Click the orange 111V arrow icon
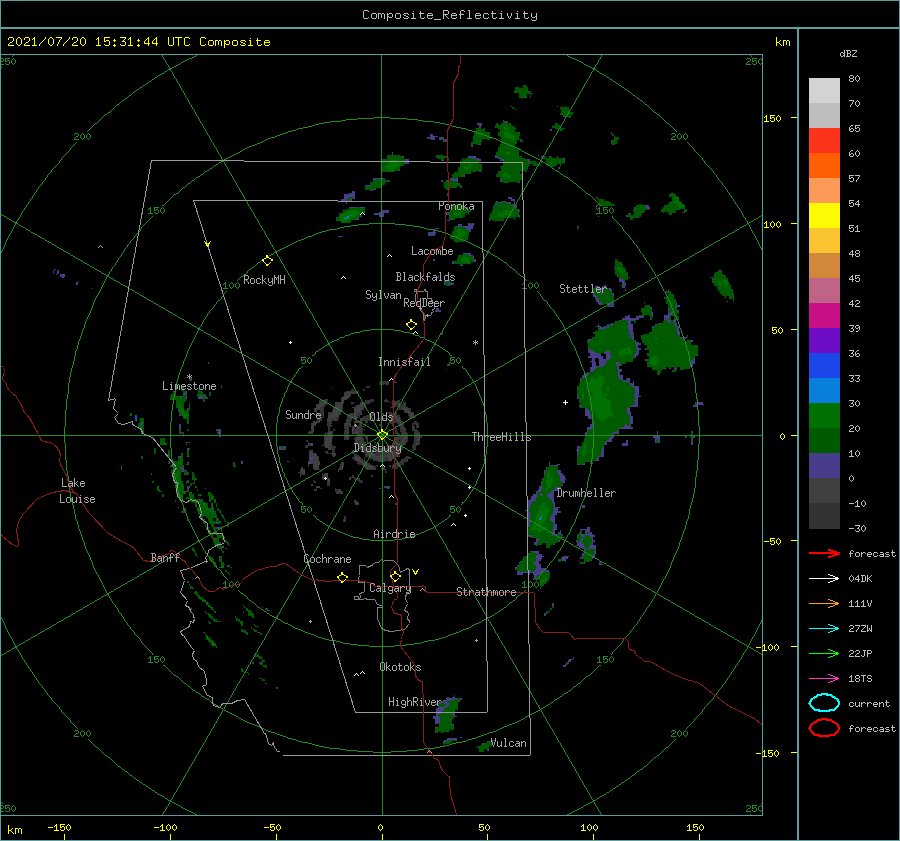The image size is (900, 841). coord(824,603)
